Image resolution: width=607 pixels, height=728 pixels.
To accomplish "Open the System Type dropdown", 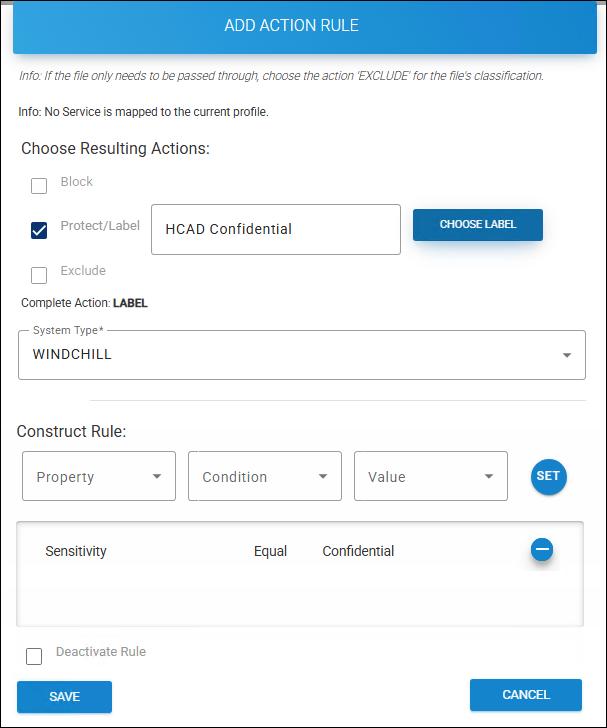I will [x=301, y=355].
